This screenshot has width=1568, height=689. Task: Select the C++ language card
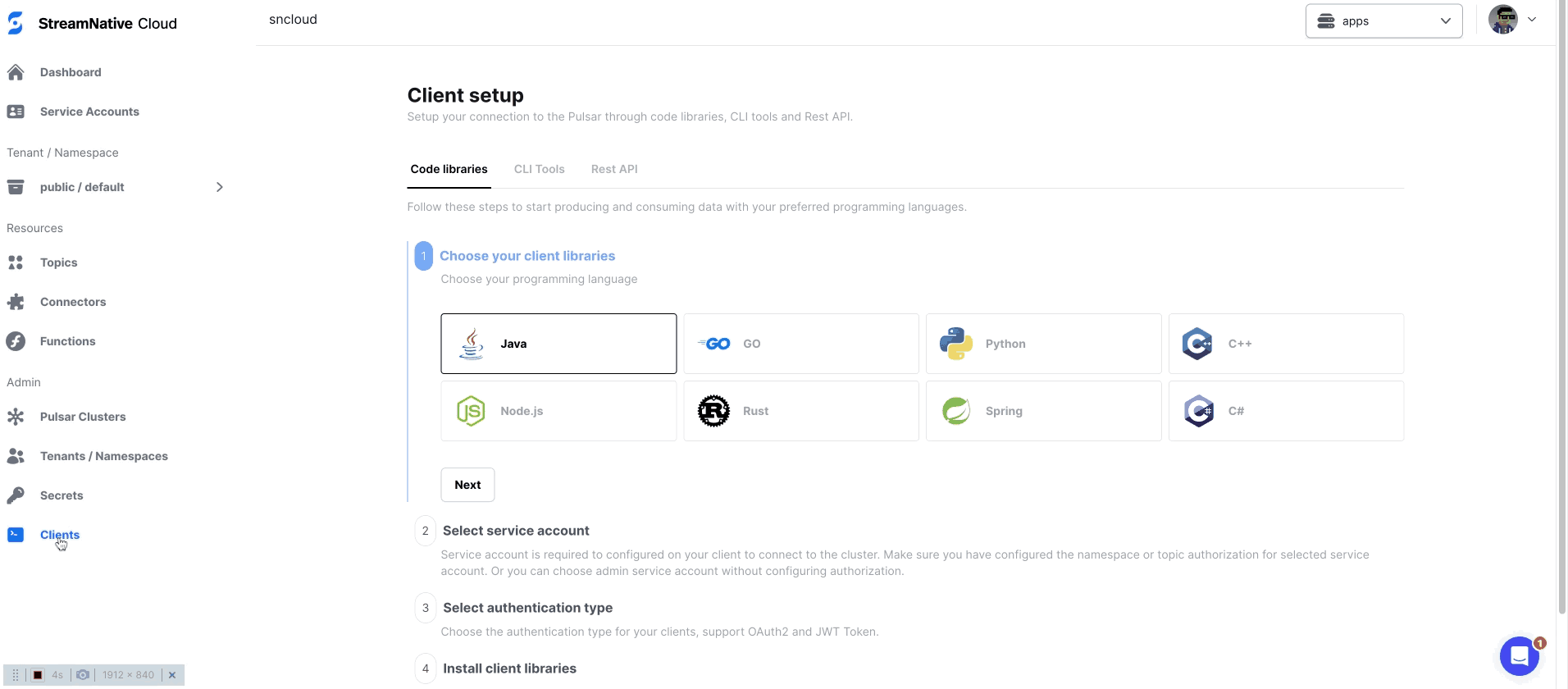(x=1287, y=344)
